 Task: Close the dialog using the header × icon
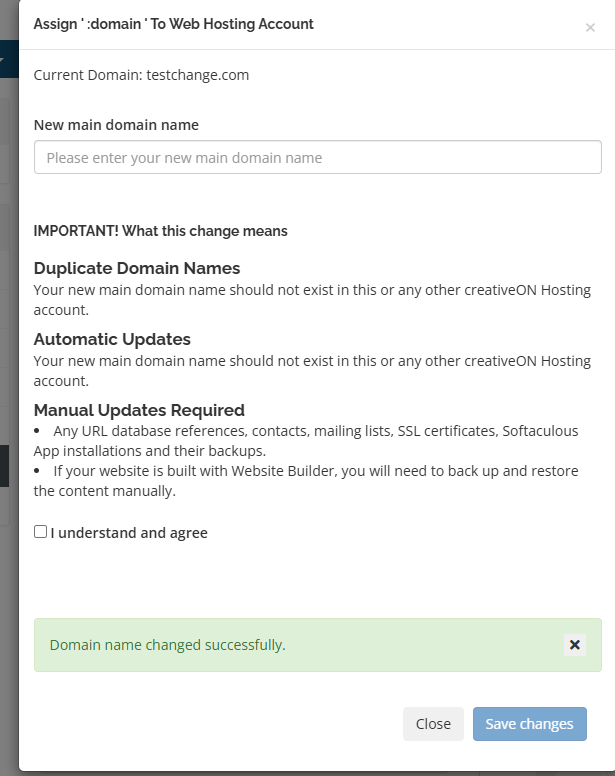click(590, 28)
